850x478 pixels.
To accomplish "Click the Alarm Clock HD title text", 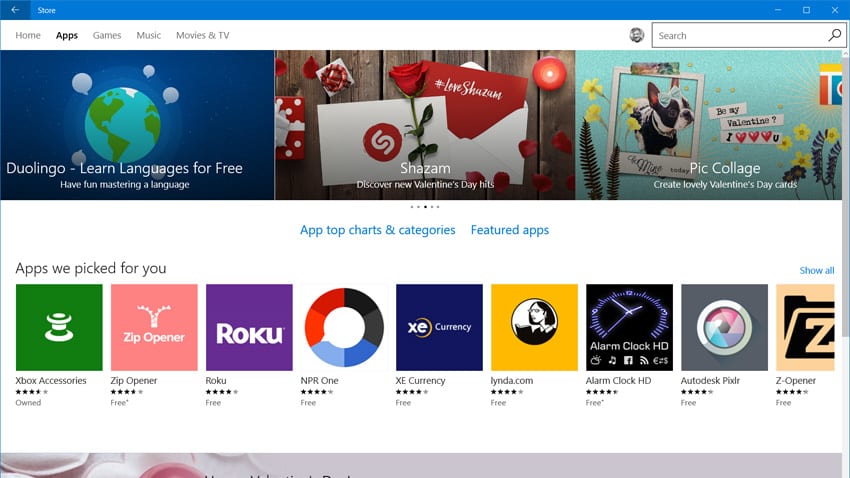I will (619, 380).
